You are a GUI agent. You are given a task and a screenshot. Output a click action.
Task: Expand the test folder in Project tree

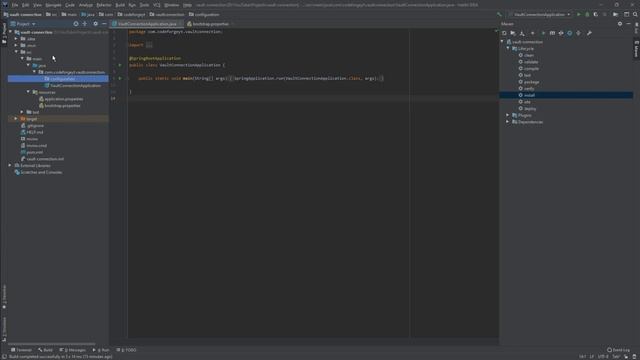22,112
